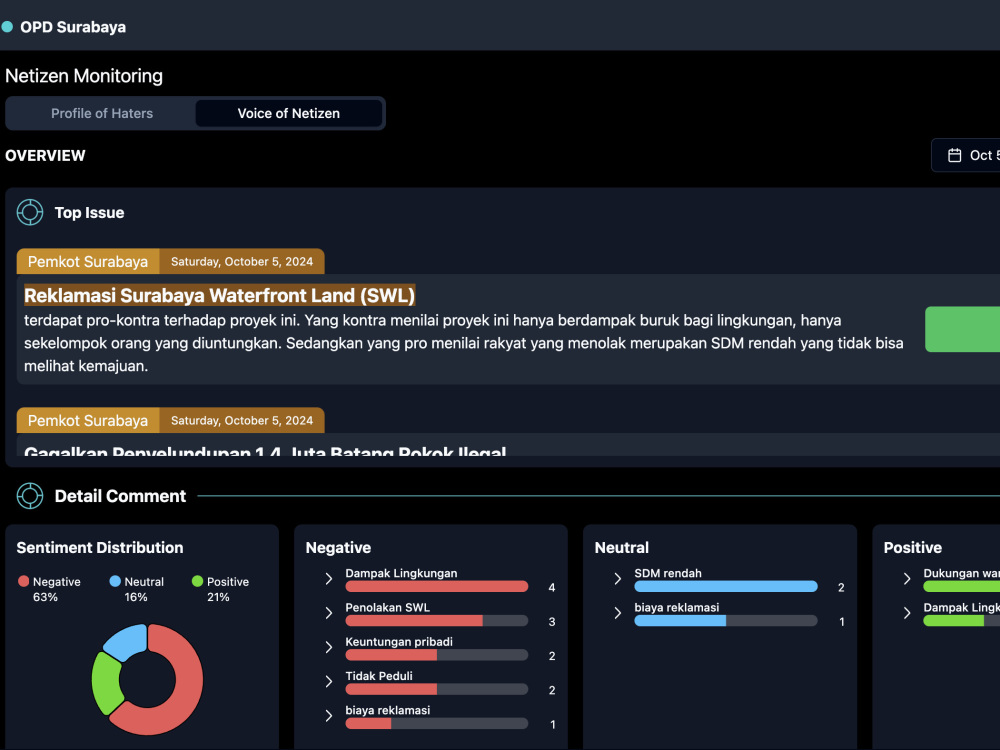Expand the Tidak Peduli row
Image resolution: width=1000 pixels, height=750 pixels.
click(x=328, y=682)
